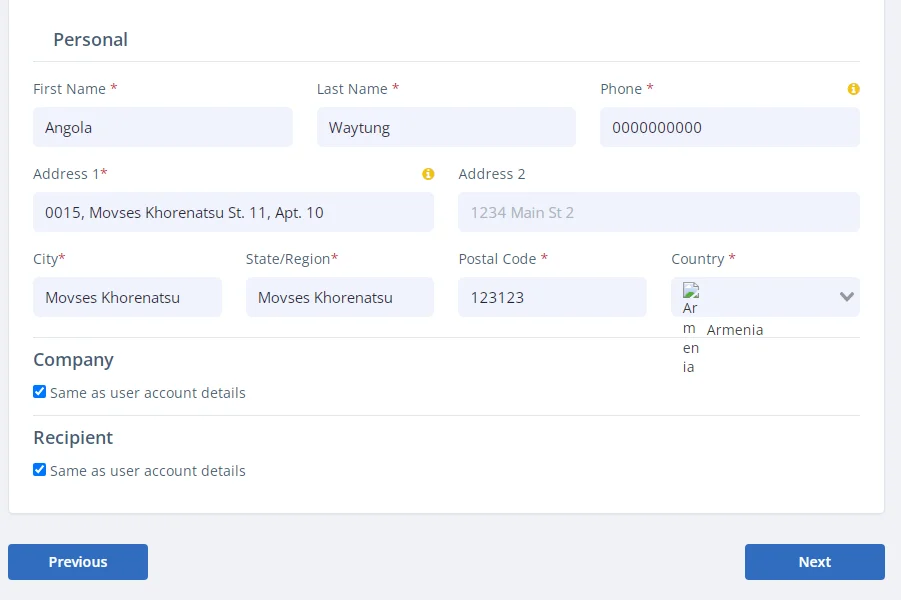
Task: Click the Postal Code field with 123123
Action: [x=552, y=297]
